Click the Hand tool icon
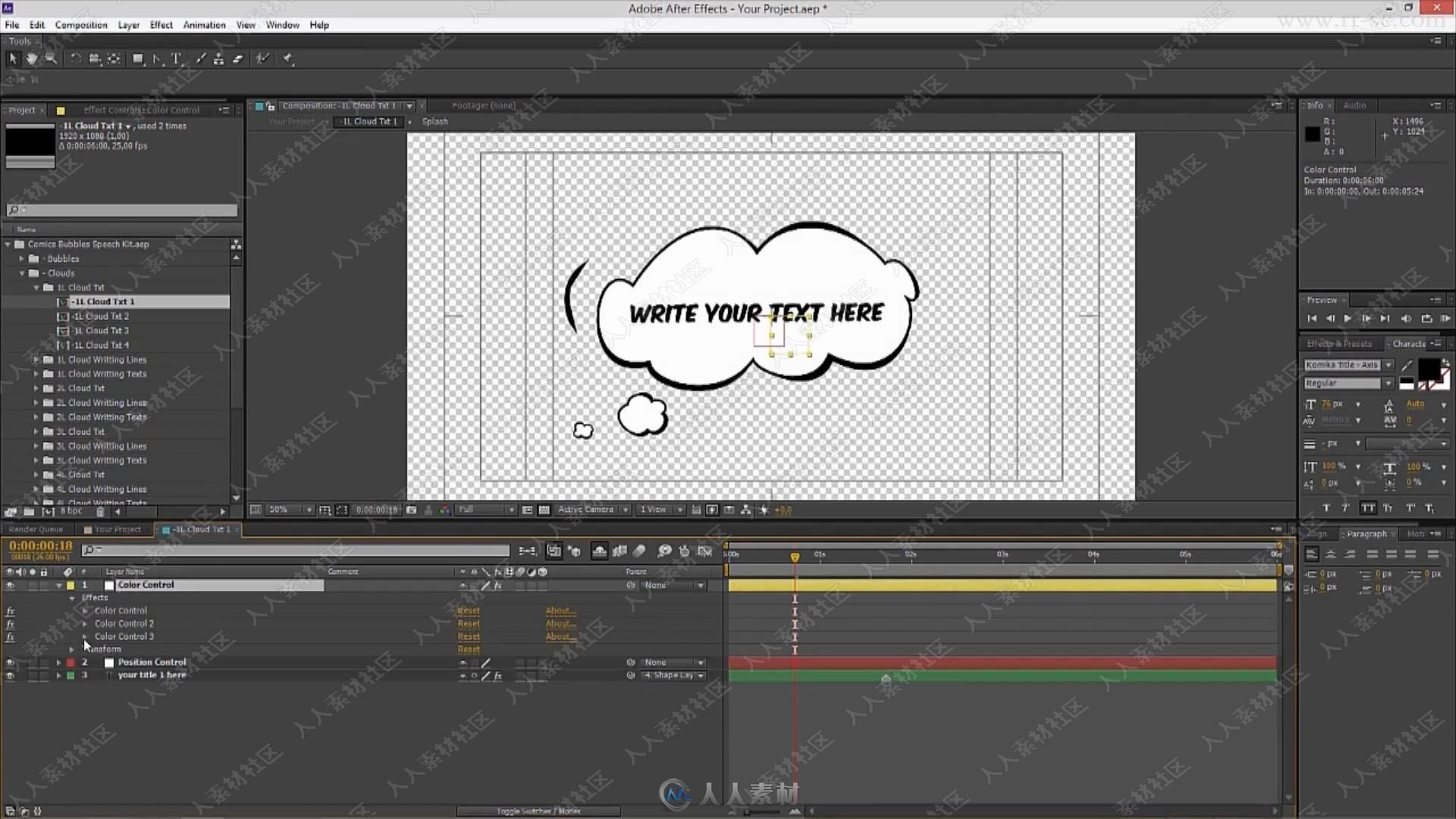Viewport: 1456px width, 819px height. point(32,58)
